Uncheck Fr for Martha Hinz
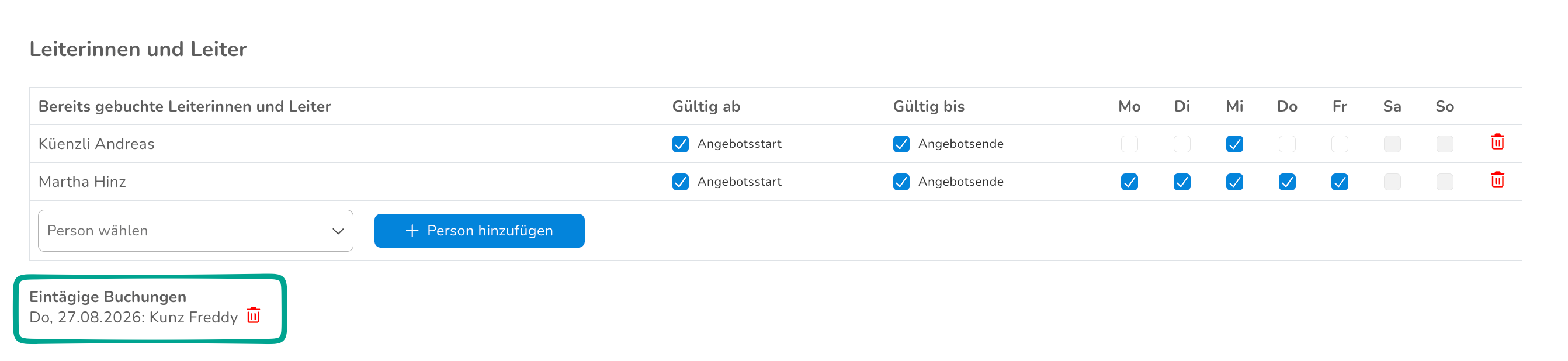1568x361 pixels. coord(1339,182)
